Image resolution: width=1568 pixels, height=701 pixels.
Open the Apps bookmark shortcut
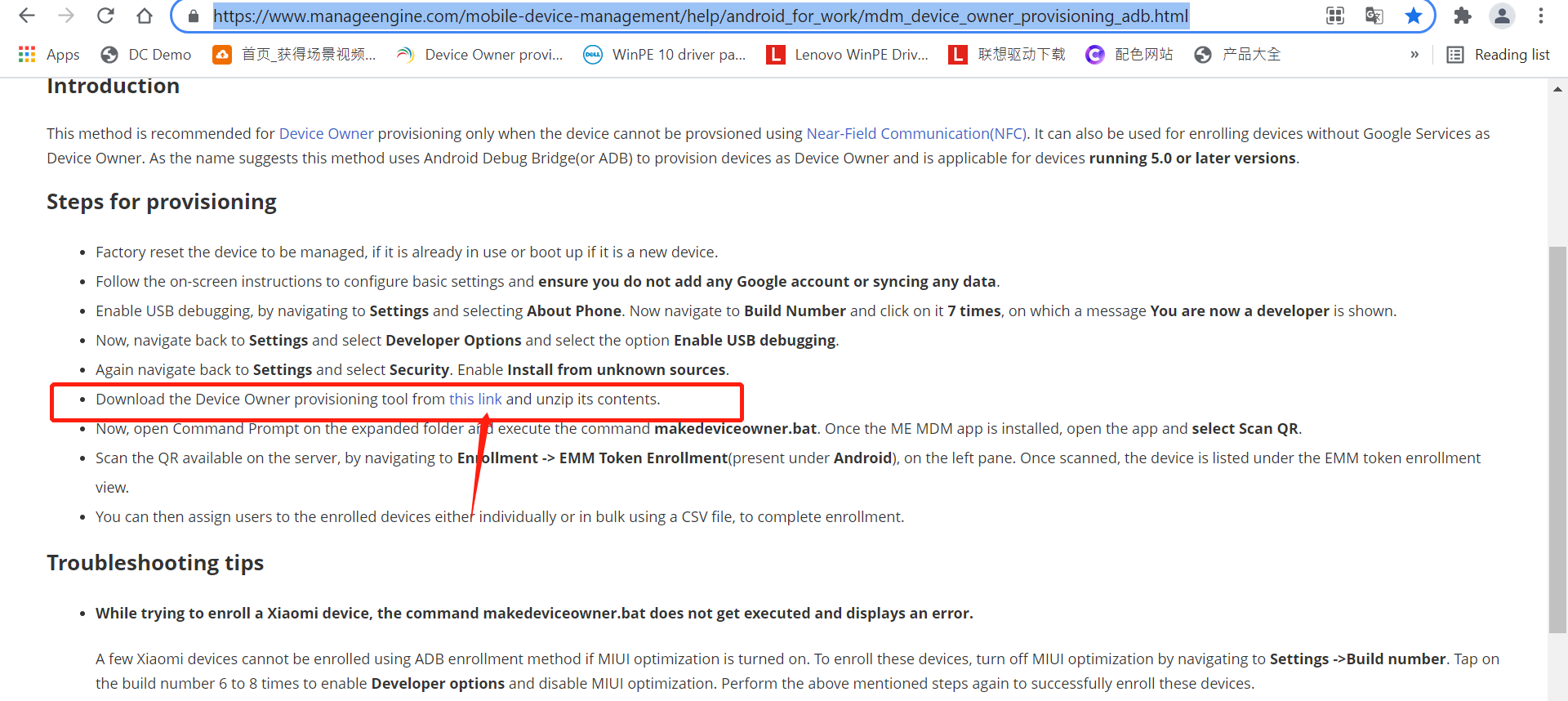point(49,55)
